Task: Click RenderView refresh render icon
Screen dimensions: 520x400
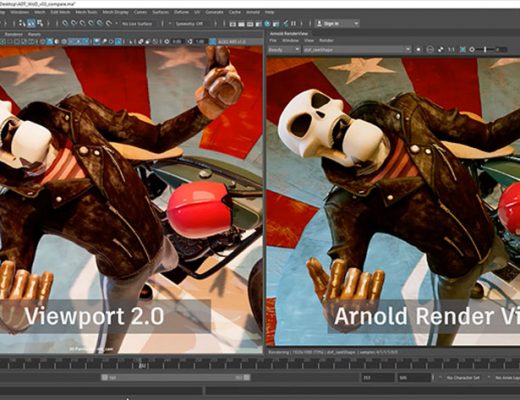Action: [441, 50]
